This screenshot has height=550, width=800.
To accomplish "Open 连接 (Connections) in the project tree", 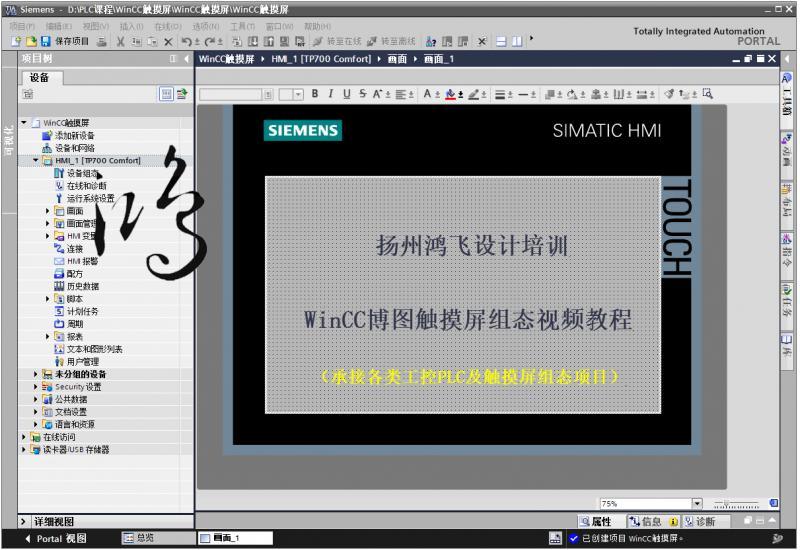I will 76,248.
